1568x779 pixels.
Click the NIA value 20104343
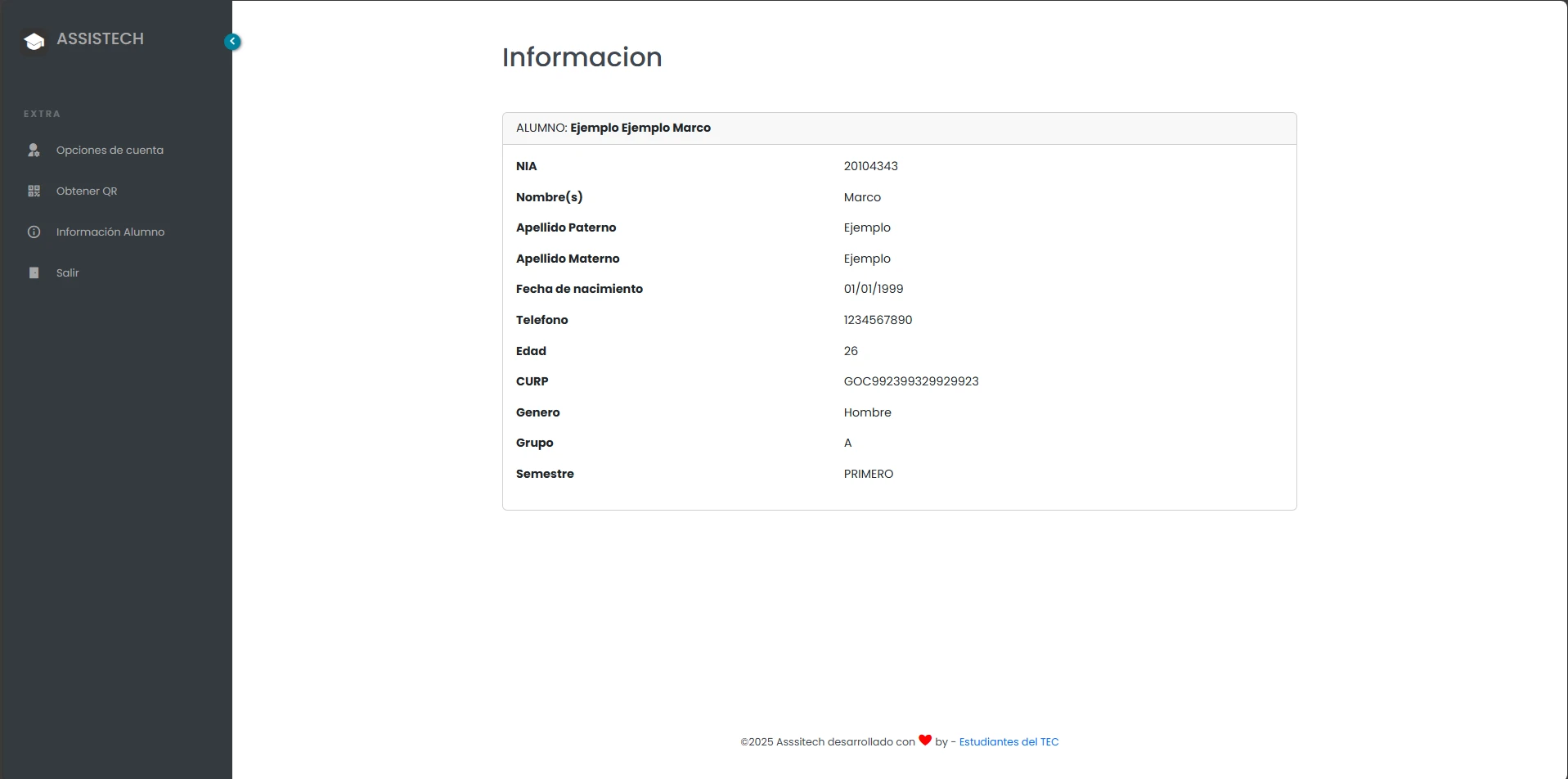[x=870, y=166]
